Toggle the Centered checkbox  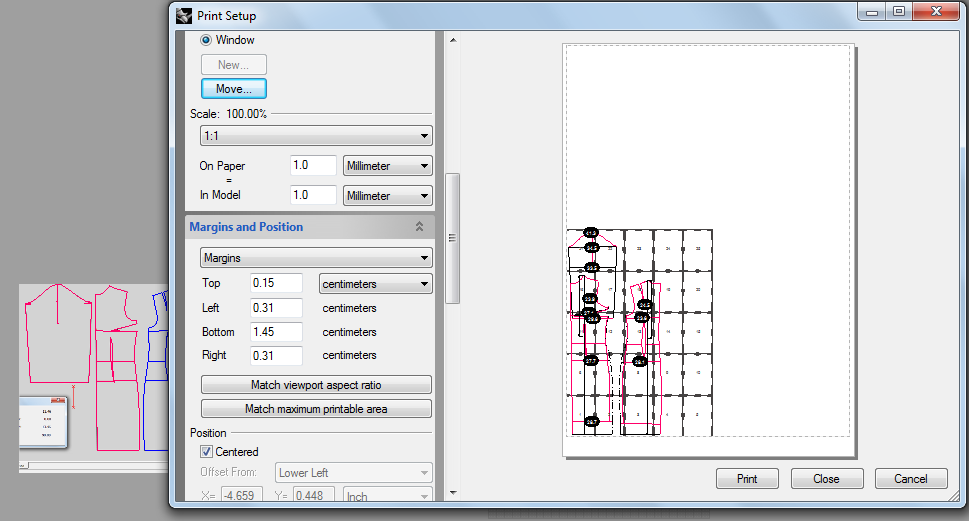point(207,452)
